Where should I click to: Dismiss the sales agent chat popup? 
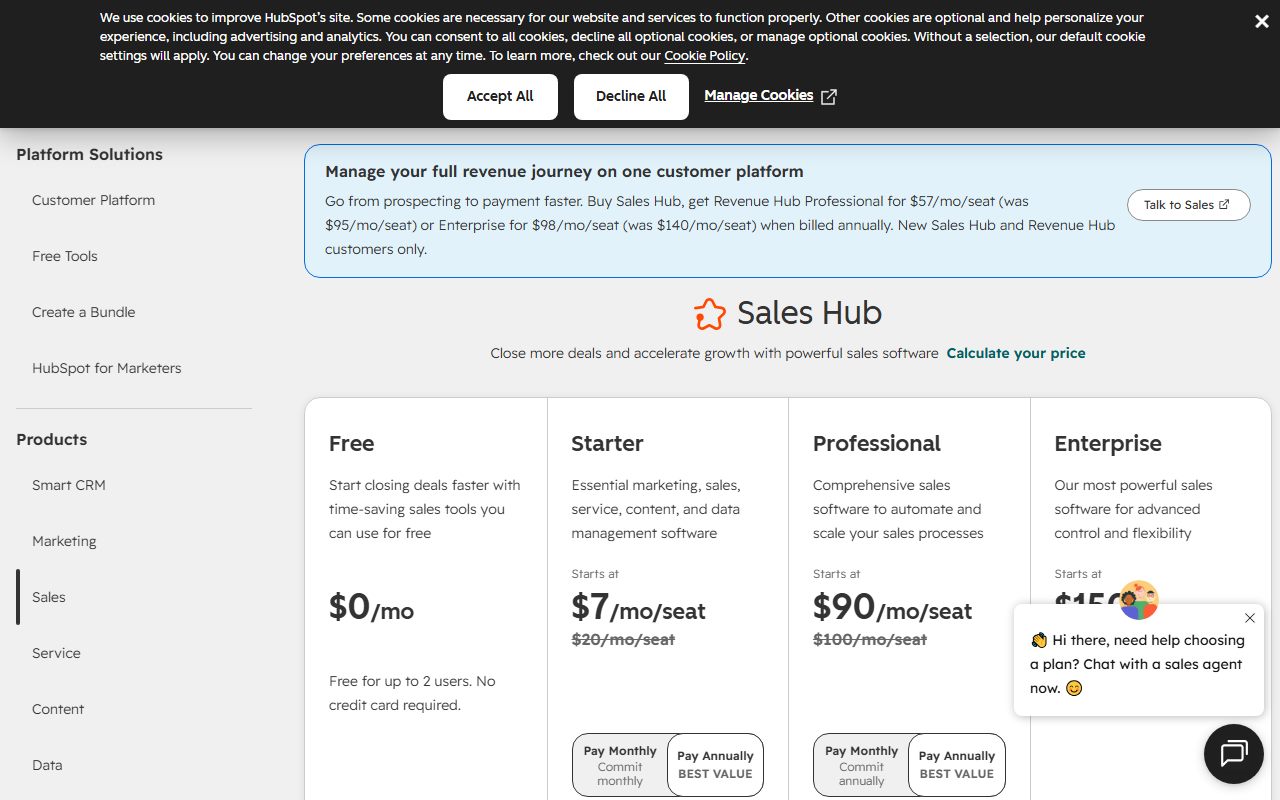coord(1249,618)
